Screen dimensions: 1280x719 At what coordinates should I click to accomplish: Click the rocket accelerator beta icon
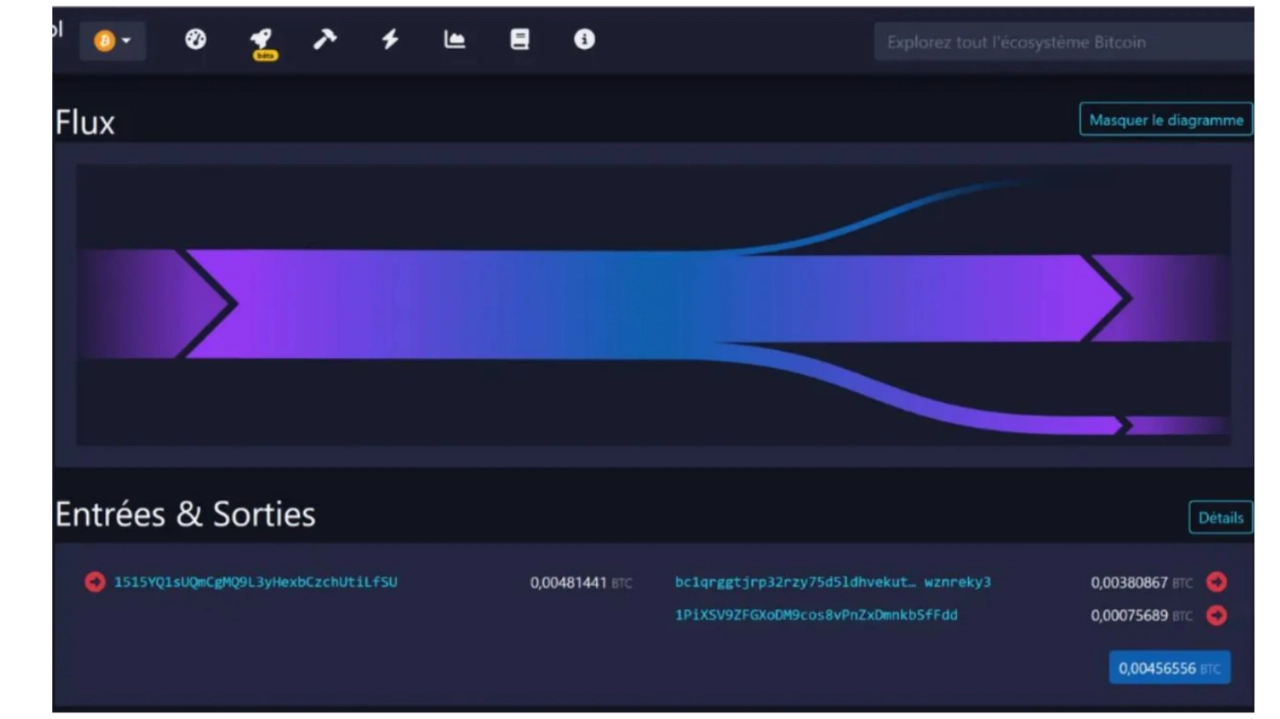pos(261,40)
